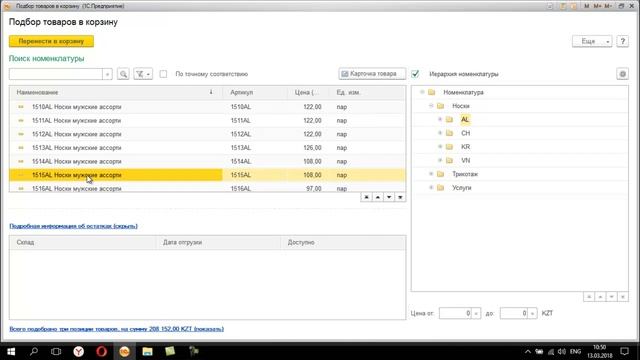640x360 pixels.
Task: Click the 'Ед. изм.' column header
Action: click(x=368, y=93)
